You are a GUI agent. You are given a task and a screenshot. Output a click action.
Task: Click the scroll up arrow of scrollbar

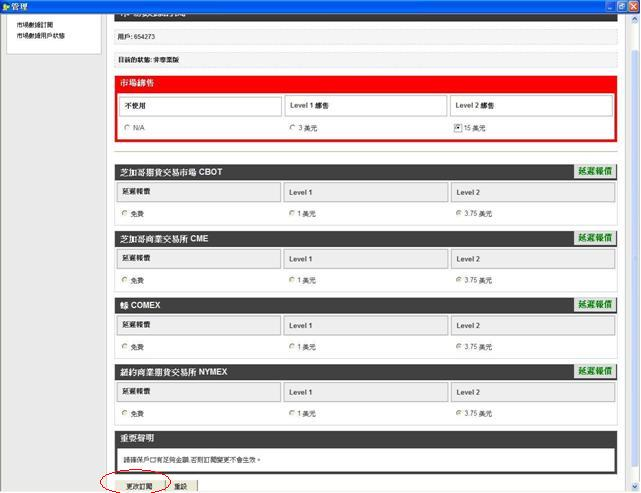(x=635, y=19)
